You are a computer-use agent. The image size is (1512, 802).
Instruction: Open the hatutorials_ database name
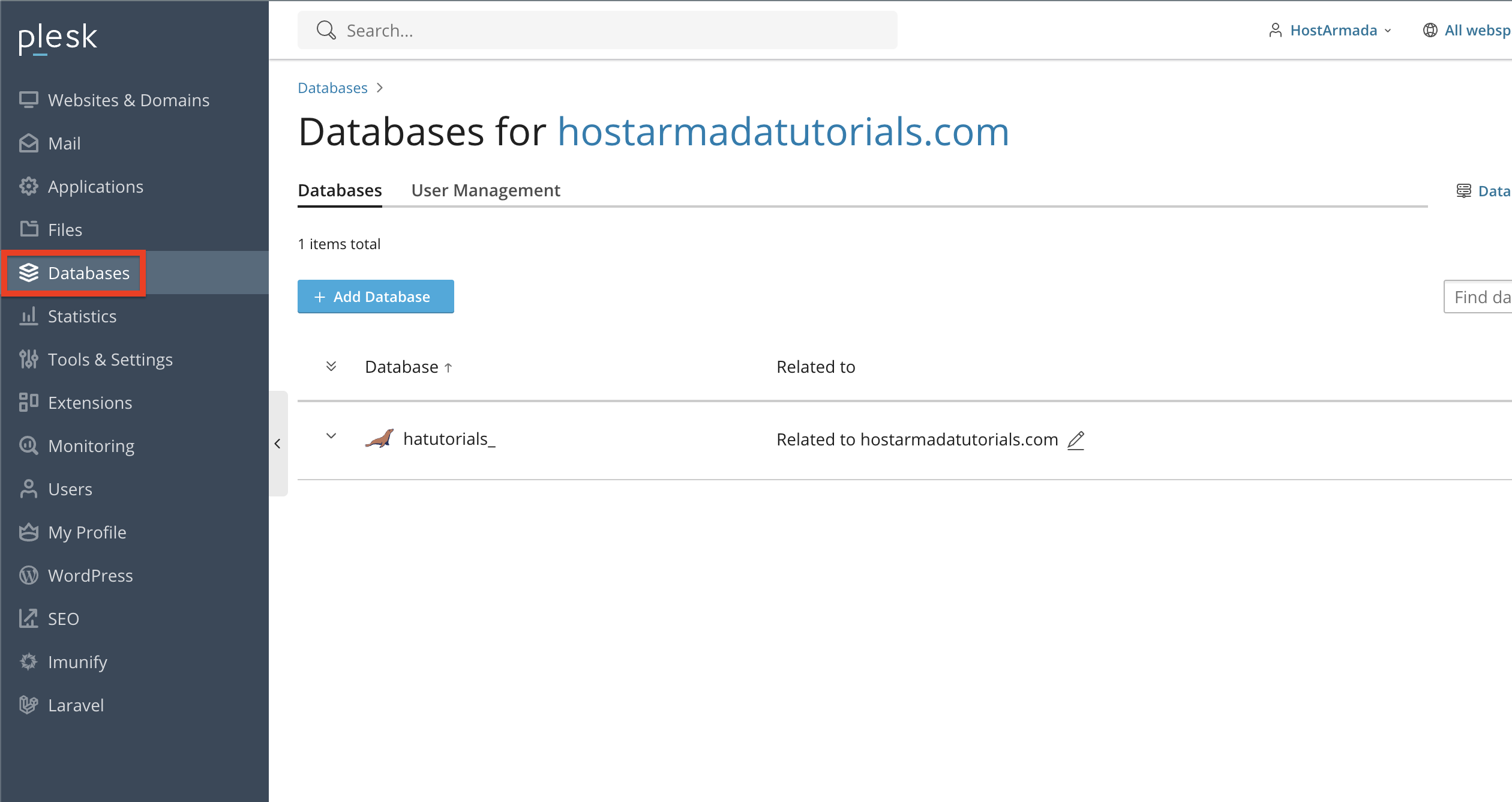(449, 439)
